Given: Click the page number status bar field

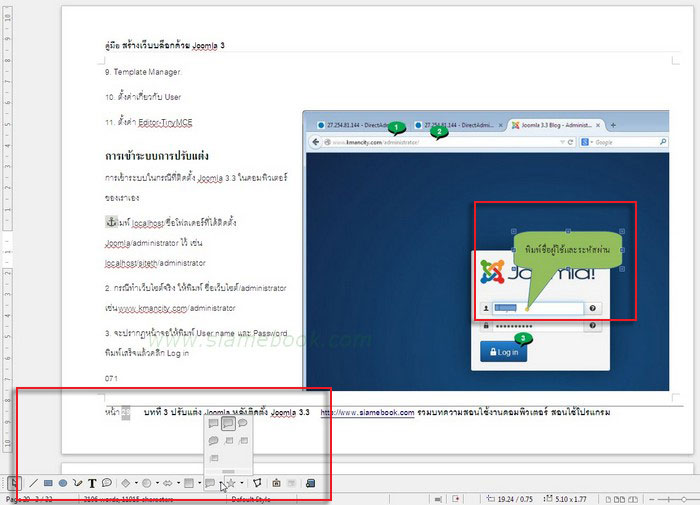Looking at the screenshot, I should click(x=29, y=499).
